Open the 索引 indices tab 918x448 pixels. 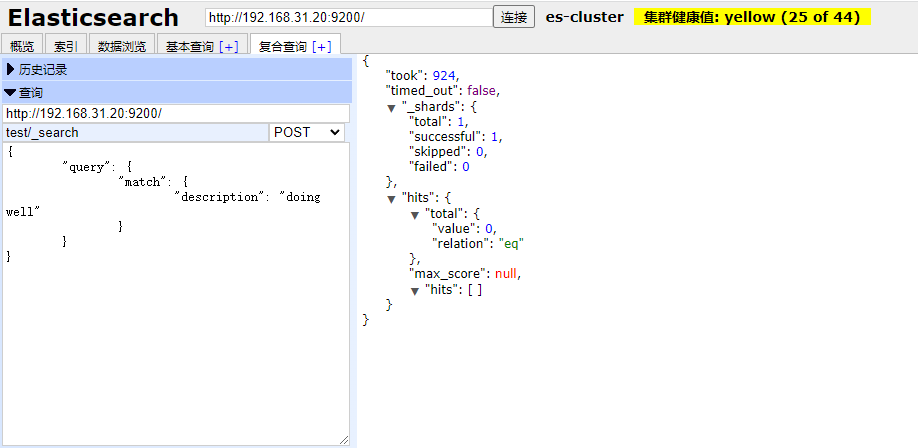[x=66, y=46]
